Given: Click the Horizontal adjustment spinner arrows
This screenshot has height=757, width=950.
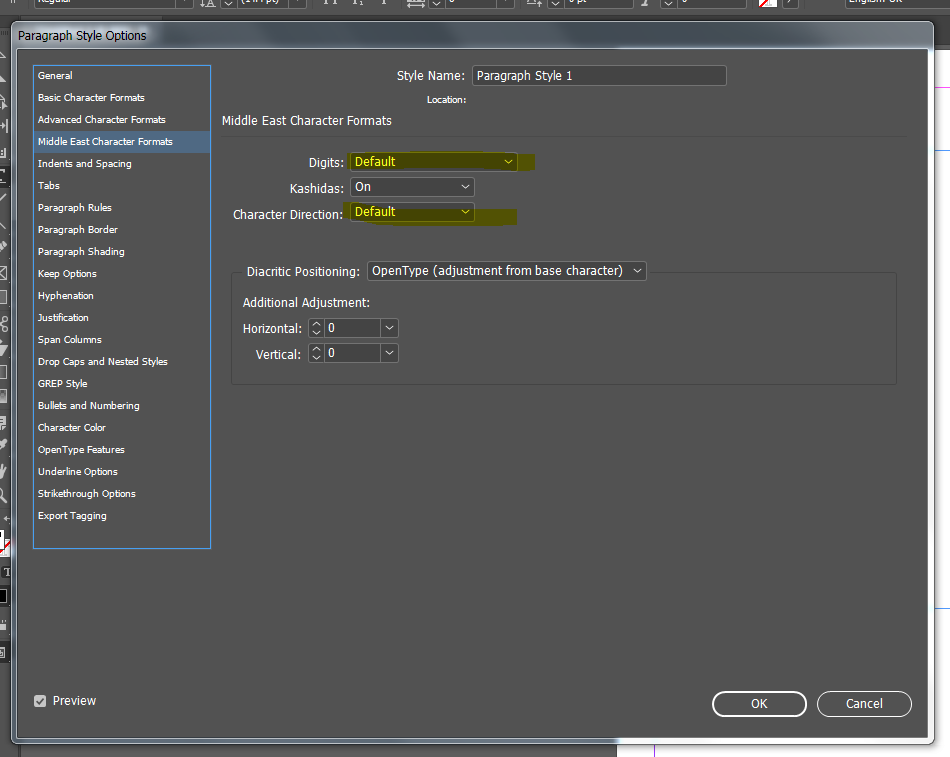Looking at the screenshot, I should [316, 328].
